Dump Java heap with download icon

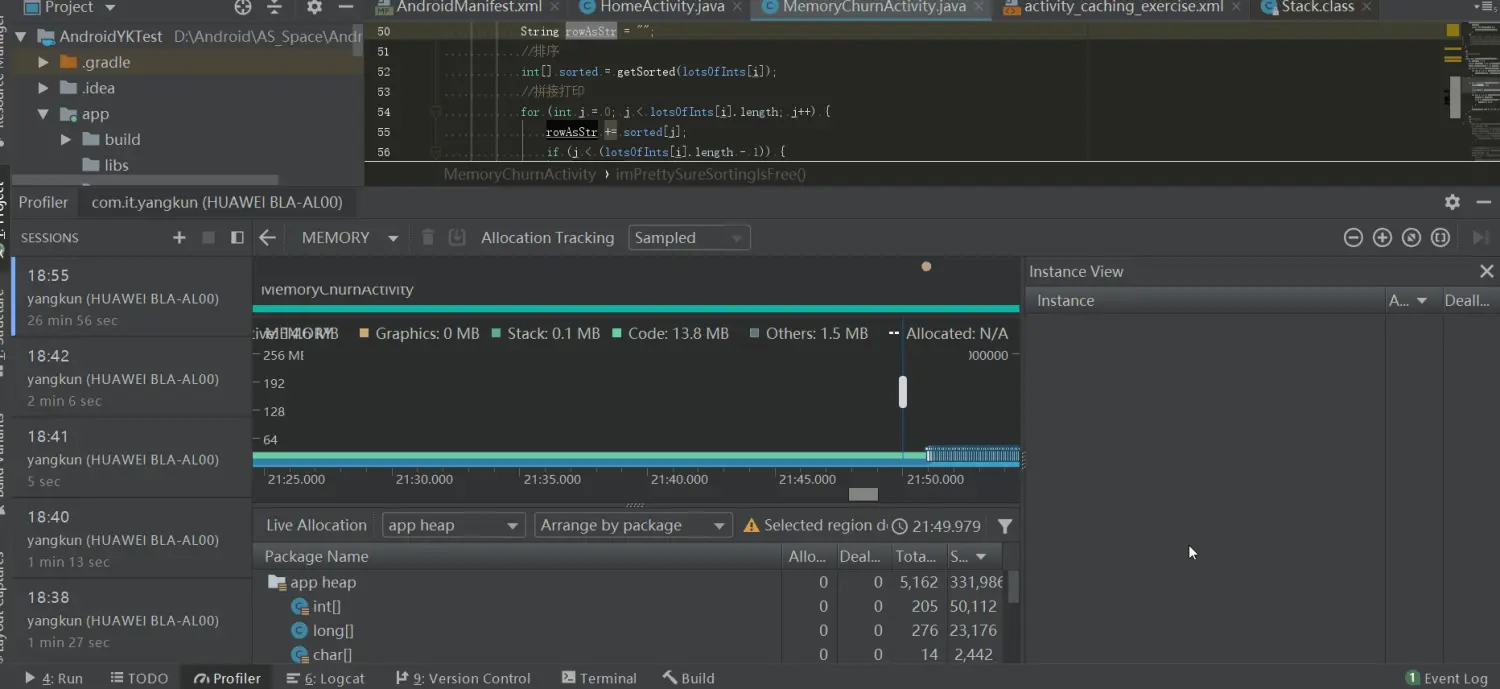(x=457, y=237)
